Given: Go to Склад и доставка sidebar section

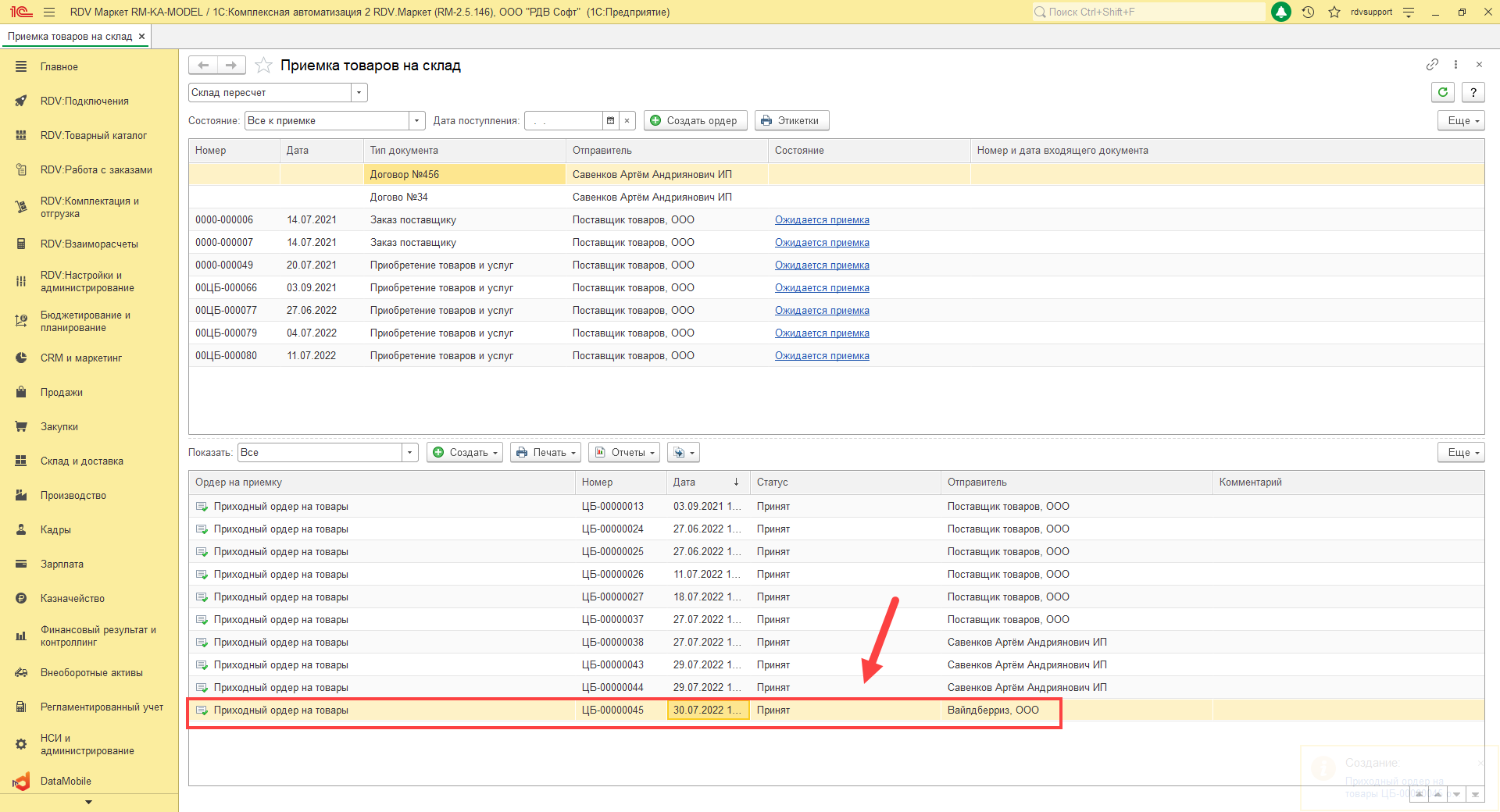Looking at the screenshot, I should click(x=81, y=461).
